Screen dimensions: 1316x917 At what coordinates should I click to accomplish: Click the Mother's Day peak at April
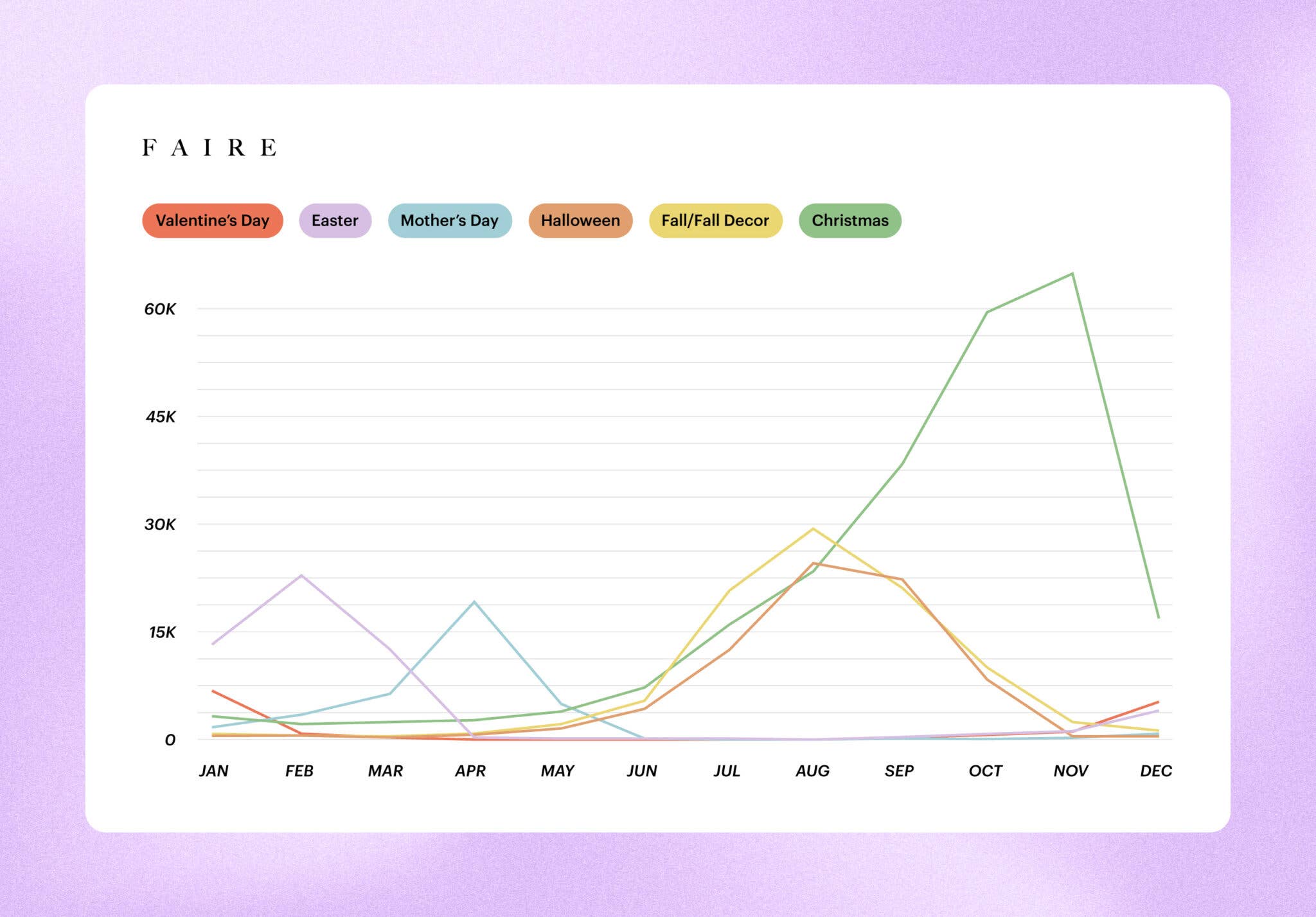point(474,602)
